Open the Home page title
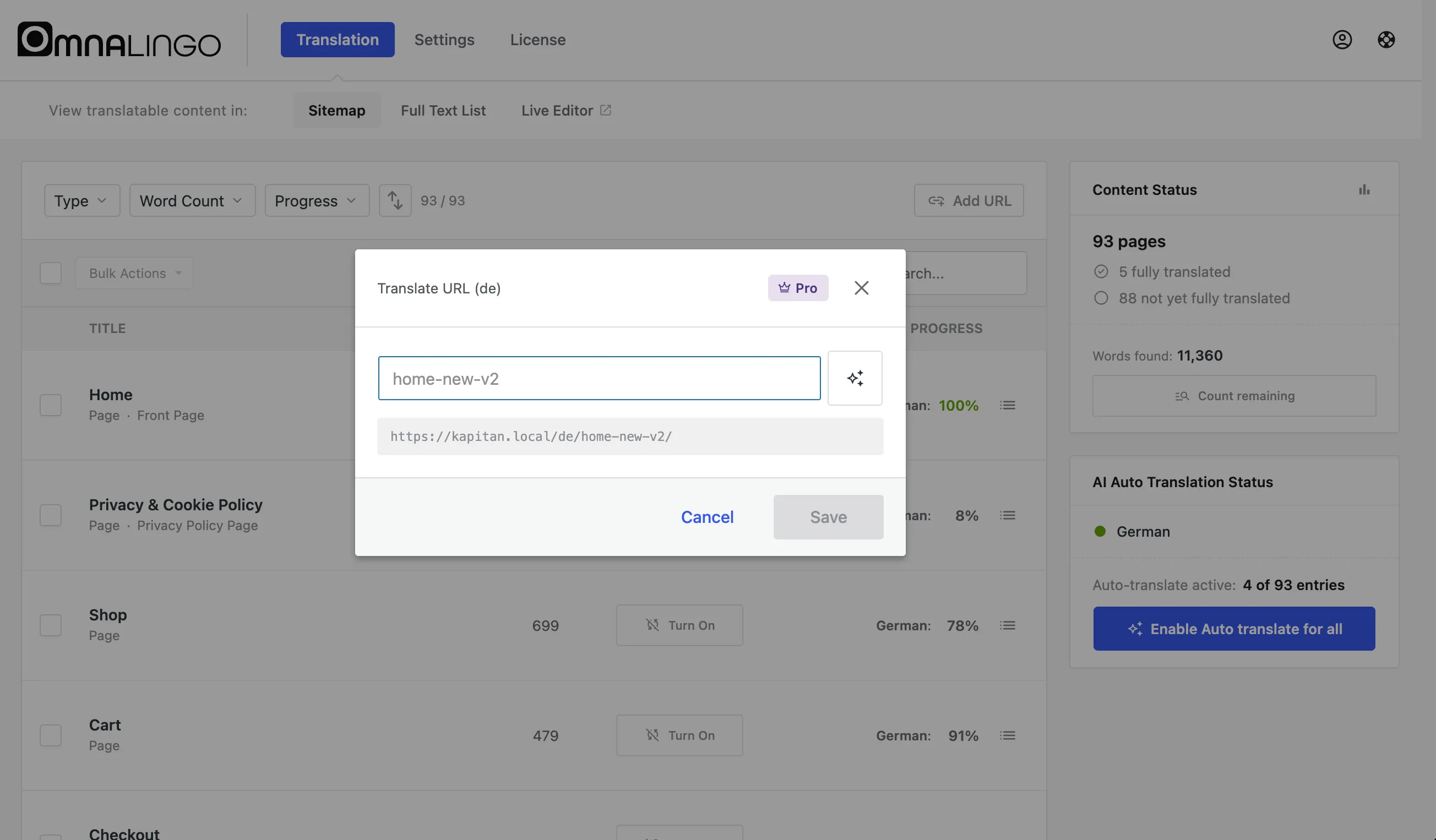1436x840 pixels. (x=111, y=394)
